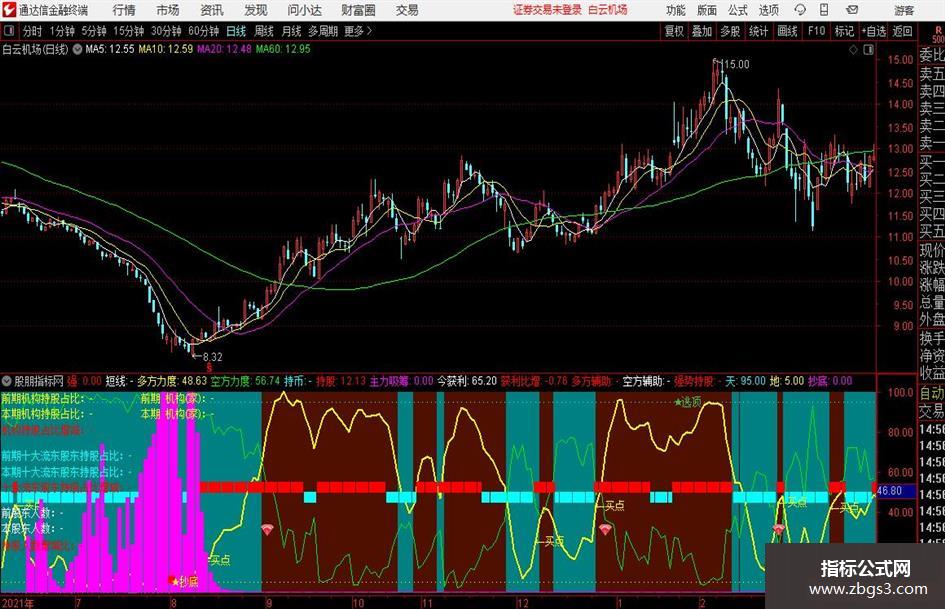Add stock via +自选 button
945x609 pixels.
coord(873,31)
